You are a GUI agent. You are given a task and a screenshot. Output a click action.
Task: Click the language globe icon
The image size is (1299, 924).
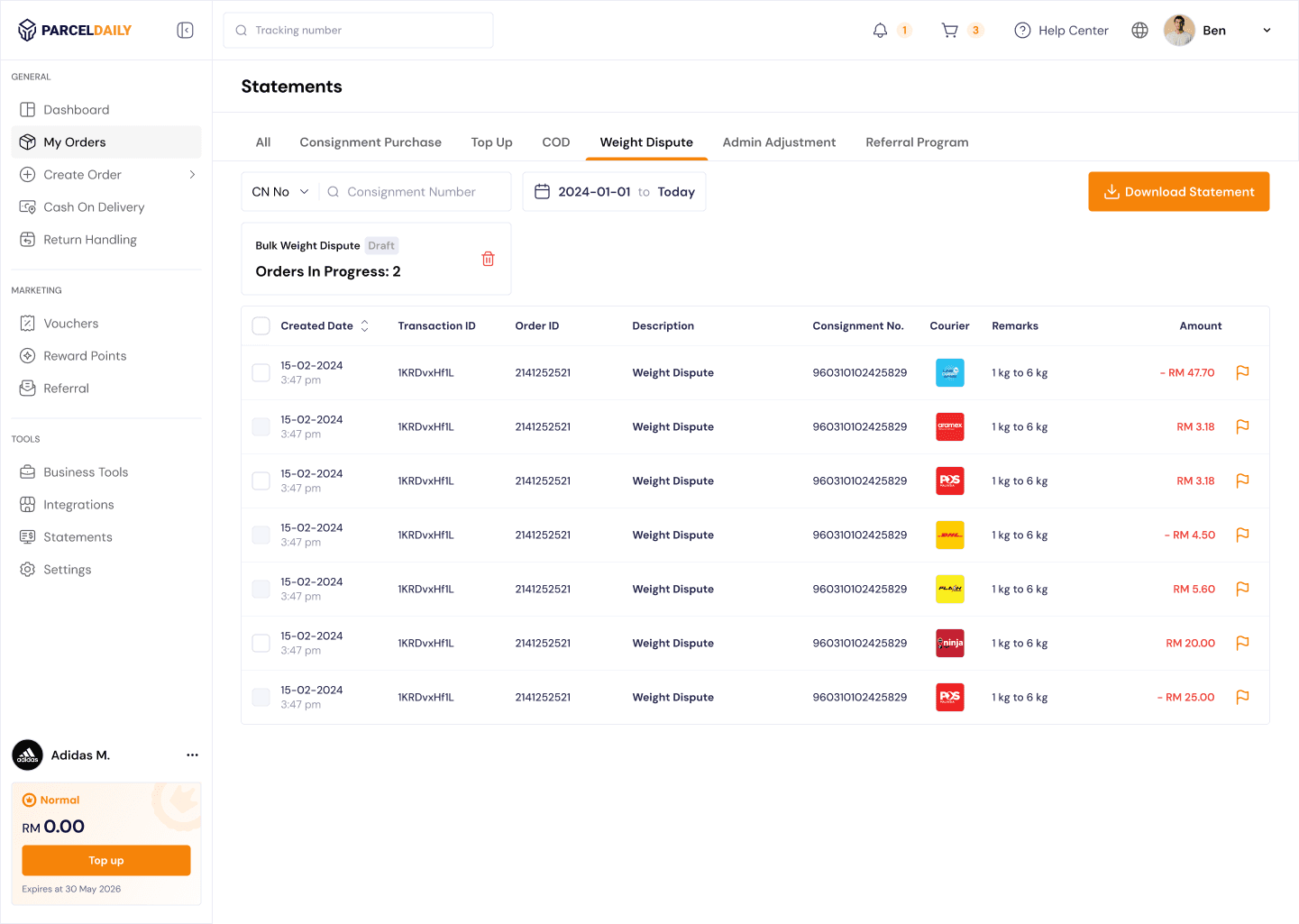click(1139, 31)
